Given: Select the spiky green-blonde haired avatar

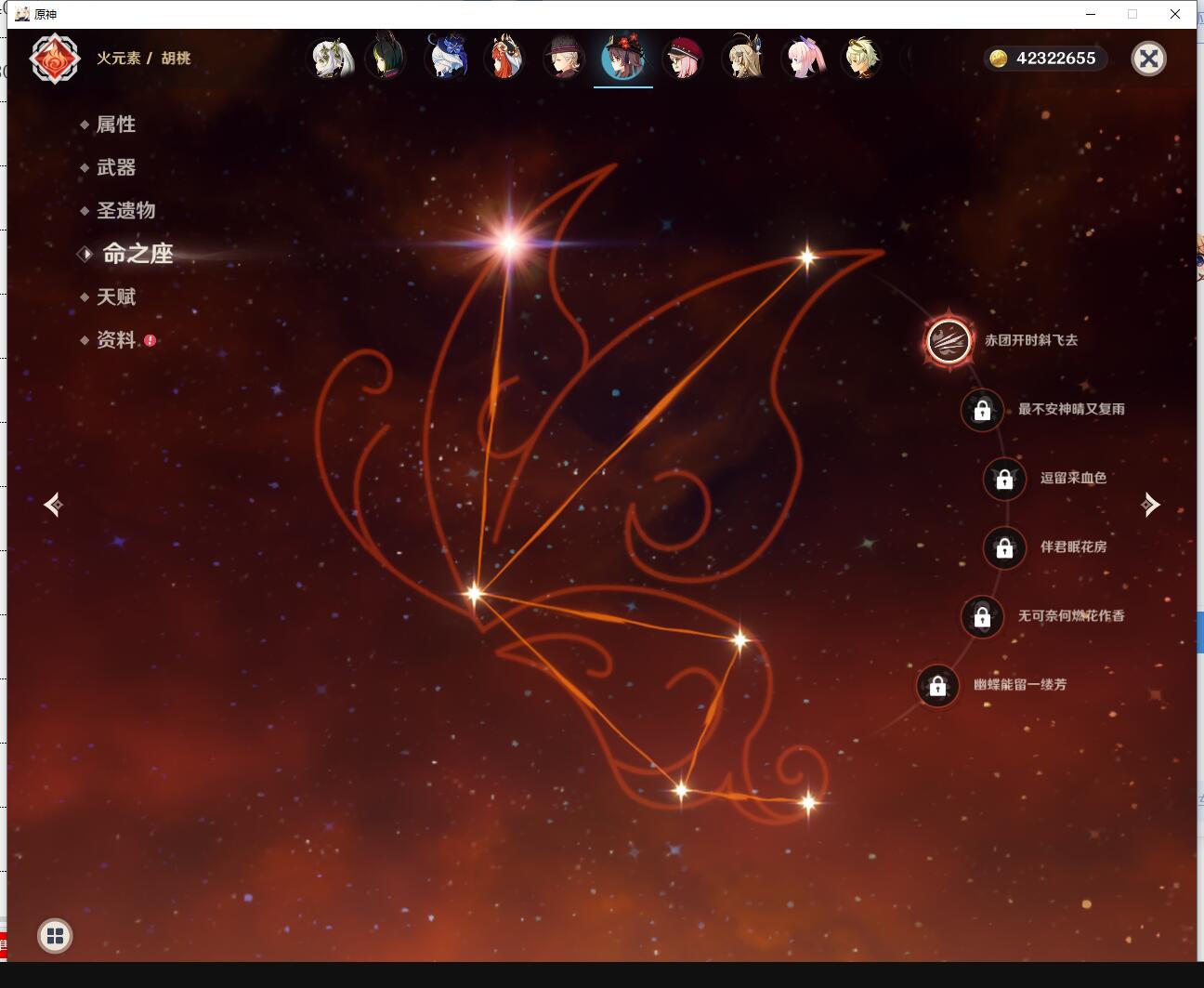Looking at the screenshot, I should coord(861,59).
